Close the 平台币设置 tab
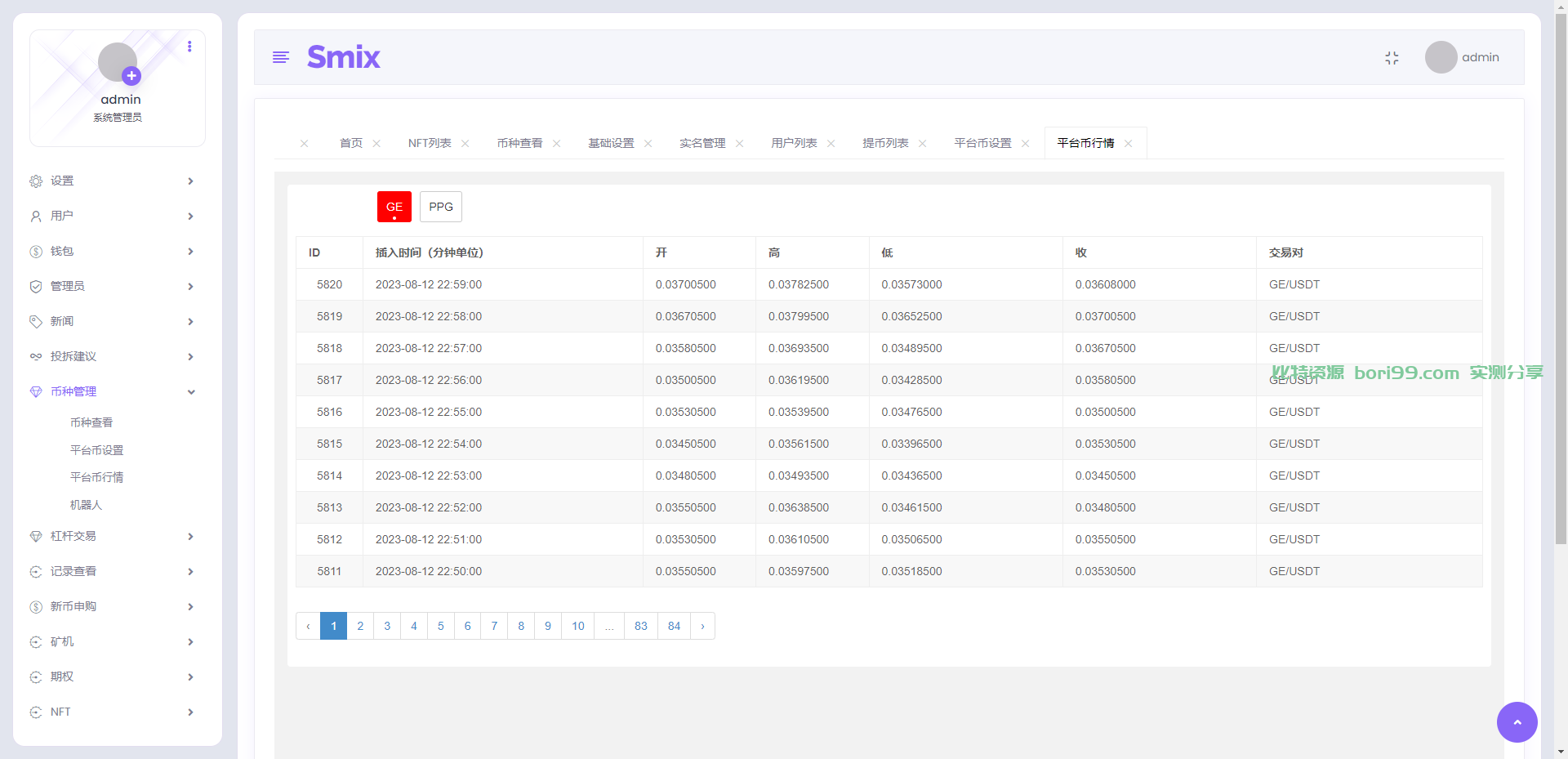Screen dimensions: 1568x759 click(1025, 144)
